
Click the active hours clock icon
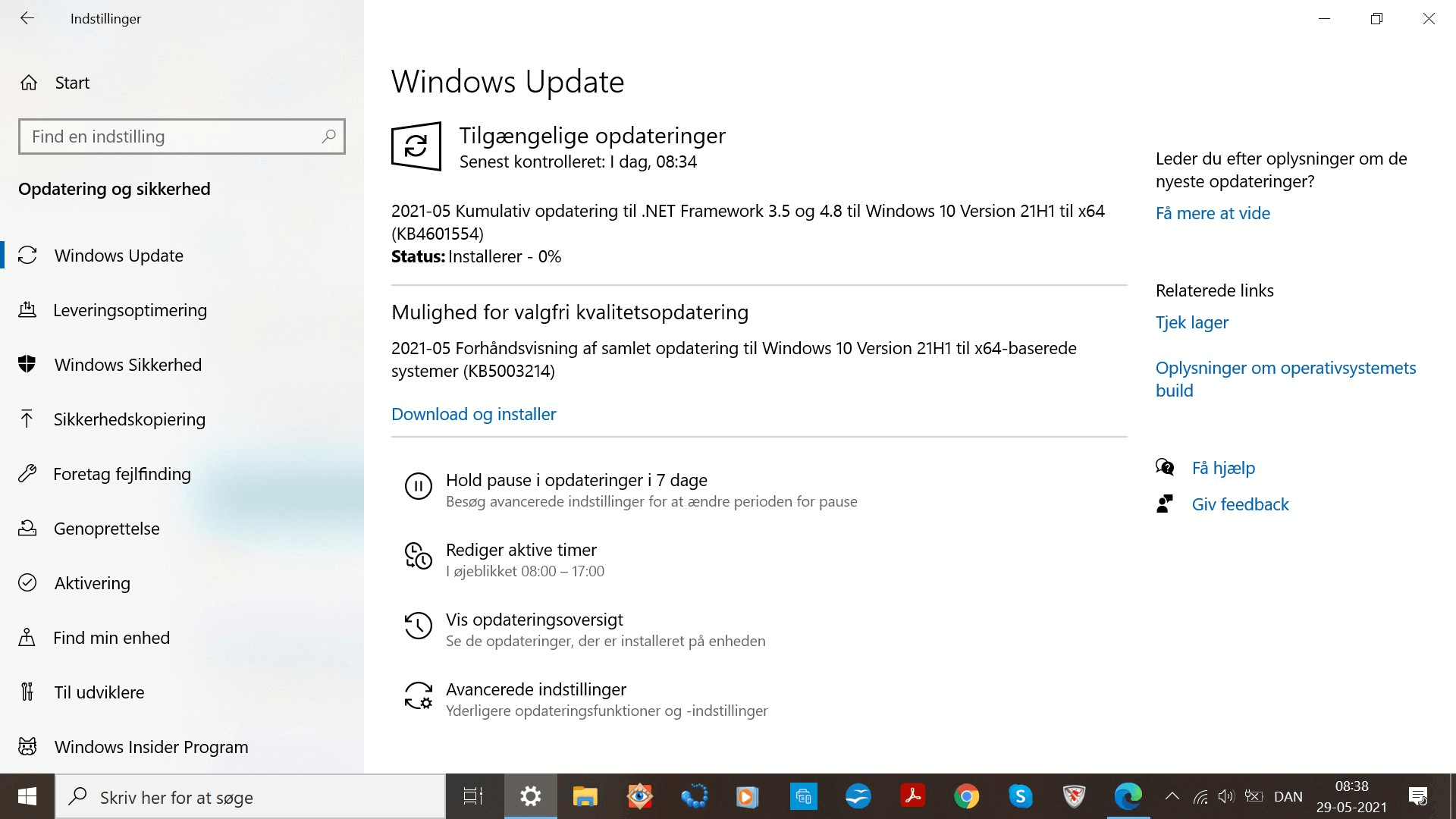coord(418,556)
